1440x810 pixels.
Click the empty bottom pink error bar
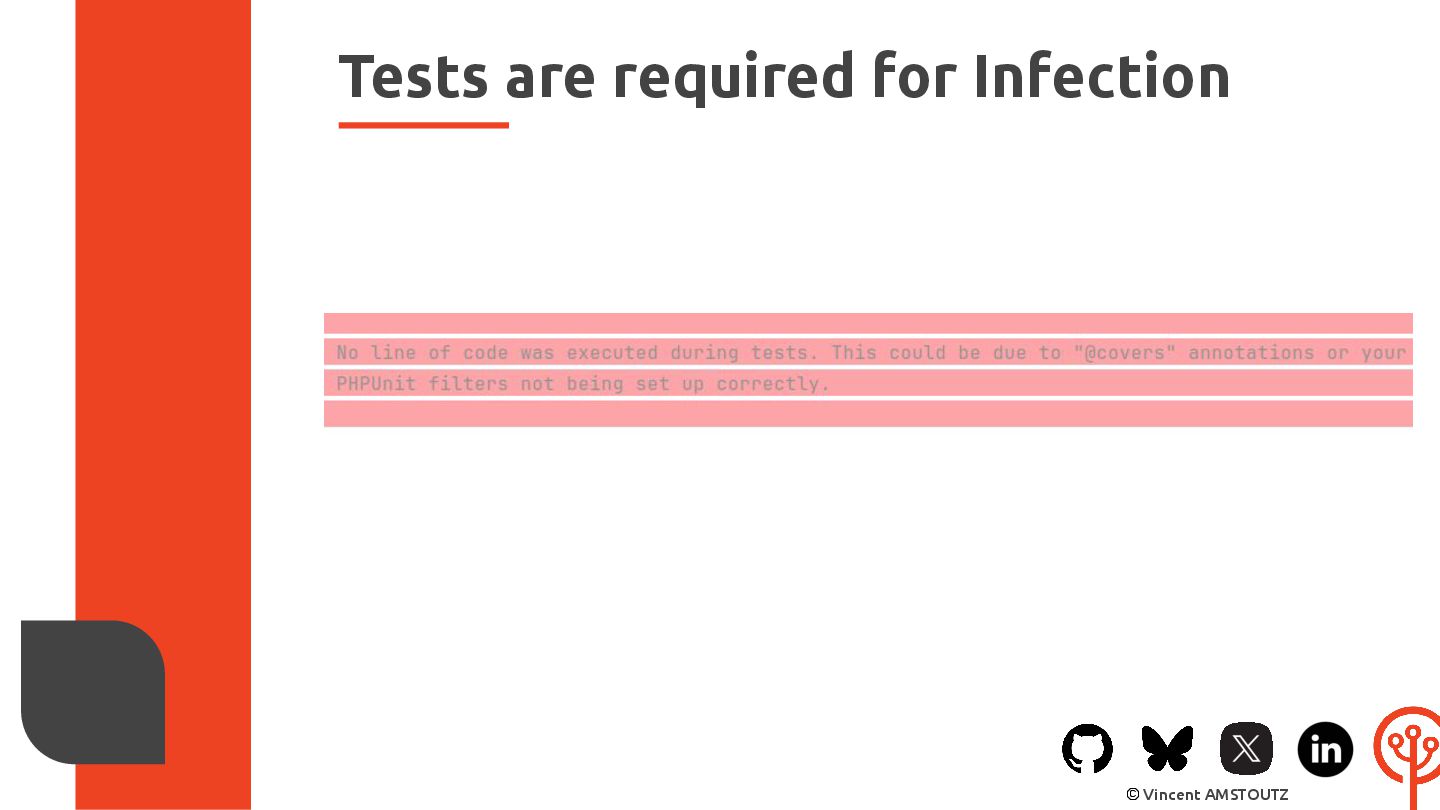868,414
